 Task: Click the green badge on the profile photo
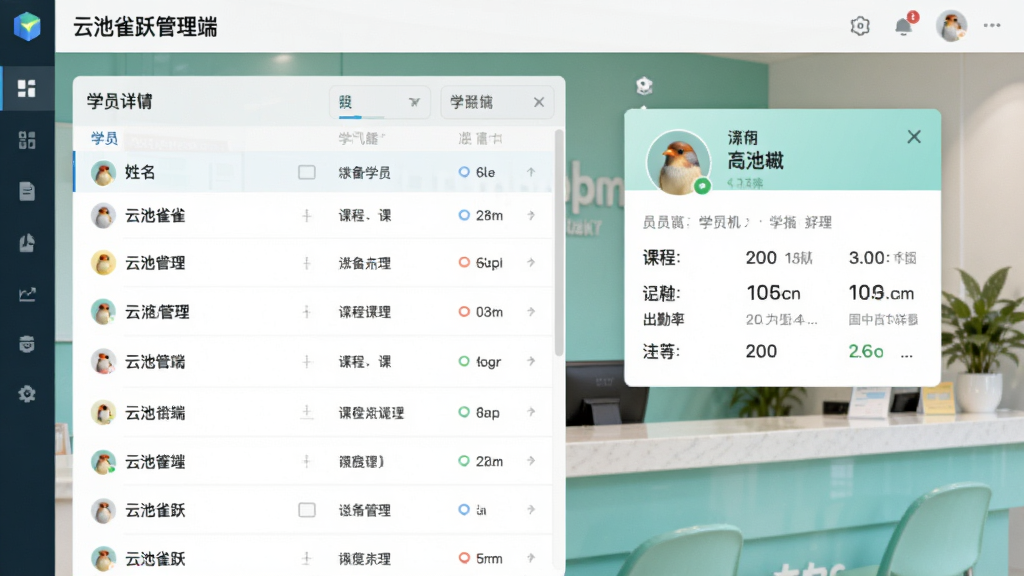coord(702,186)
